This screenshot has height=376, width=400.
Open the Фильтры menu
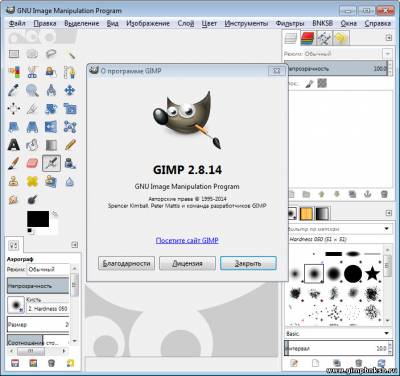click(x=290, y=23)
